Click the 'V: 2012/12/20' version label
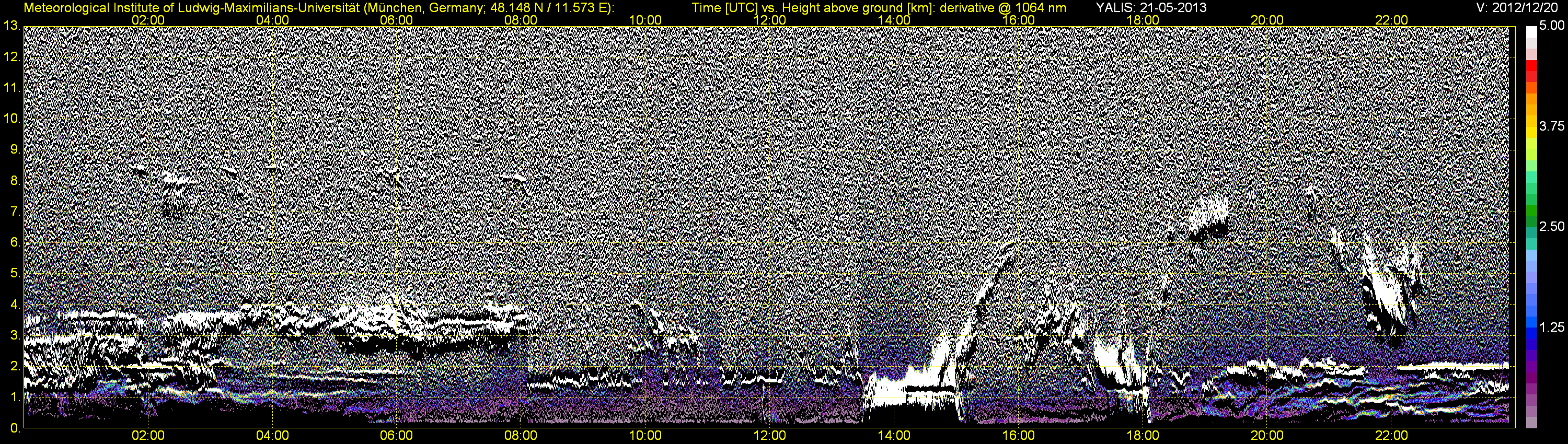1568x444 pixels. [1516, 8]
